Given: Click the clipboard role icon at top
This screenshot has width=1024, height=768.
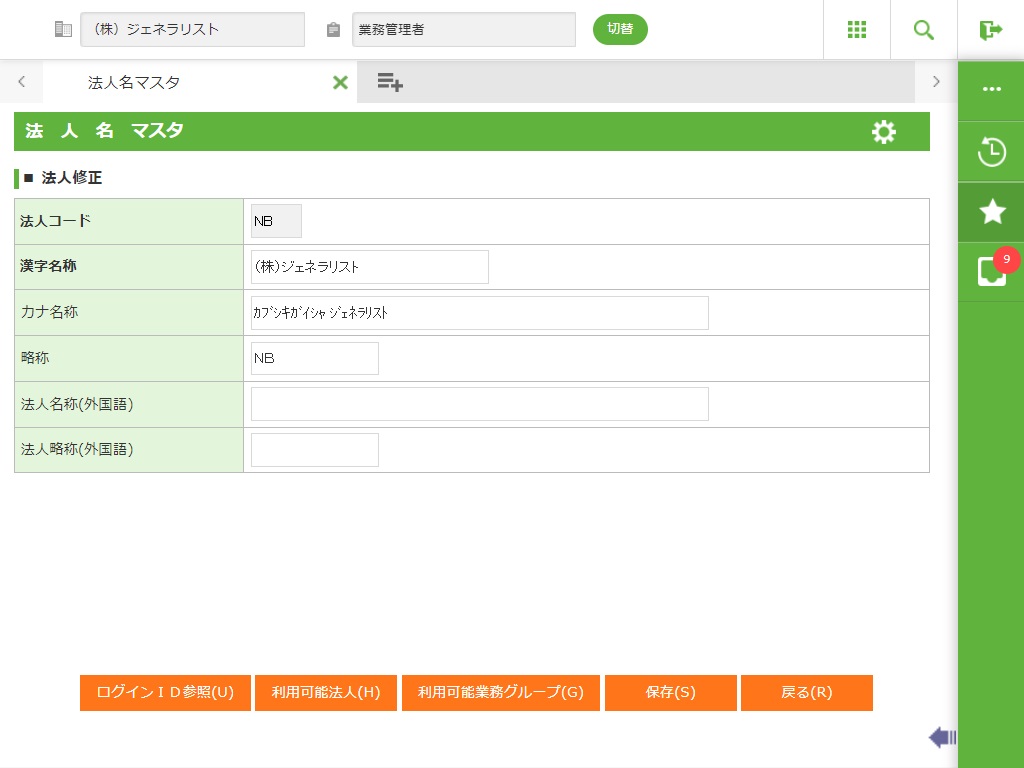Looking at the screenshot, I should point(333,29).
